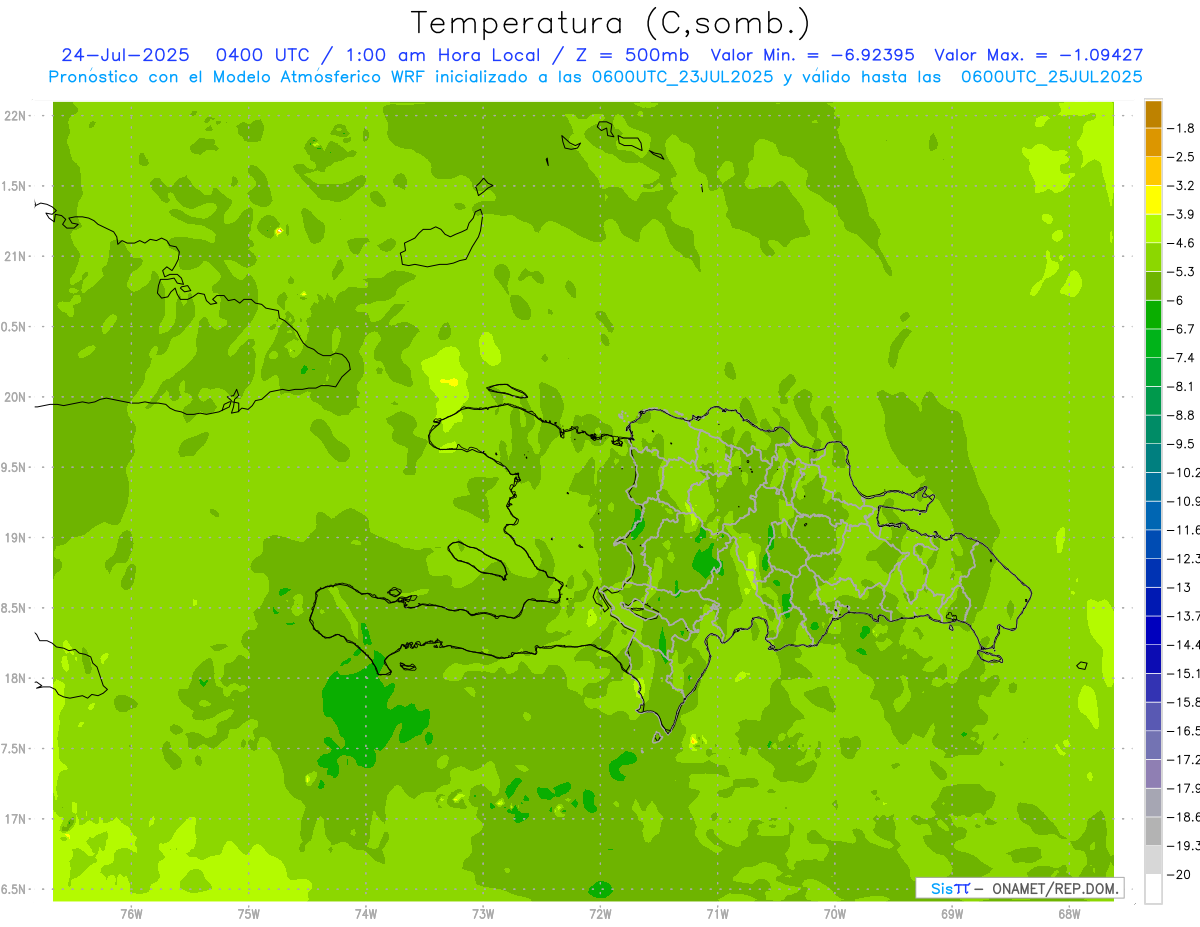Select the teal swatch between -9.5 and -10.2

pos(1153,458)
